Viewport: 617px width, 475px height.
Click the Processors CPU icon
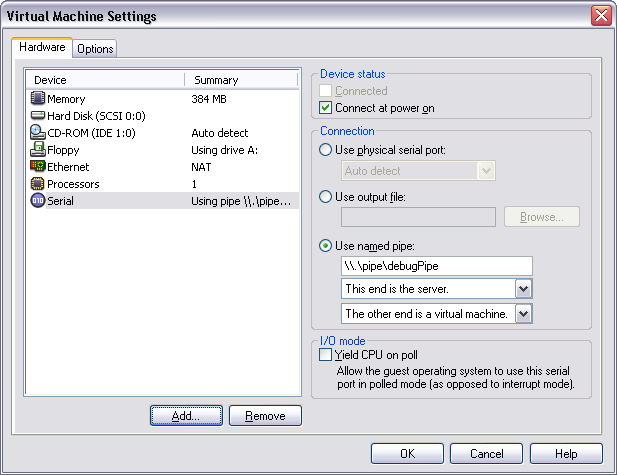coord(38,184)
